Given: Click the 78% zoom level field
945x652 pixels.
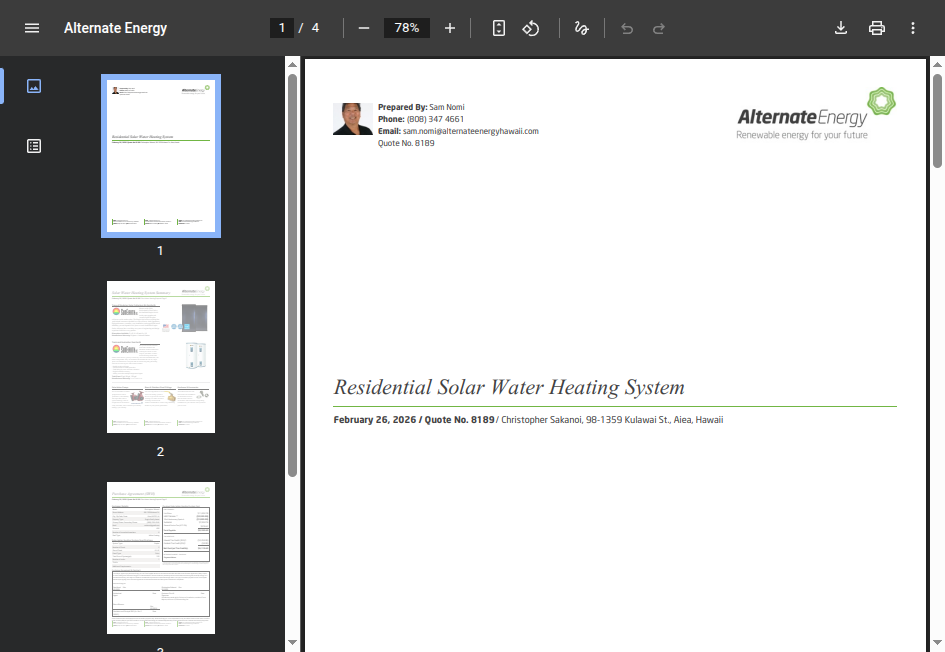Looking at the screenshot, I should [x=407, y=28].
